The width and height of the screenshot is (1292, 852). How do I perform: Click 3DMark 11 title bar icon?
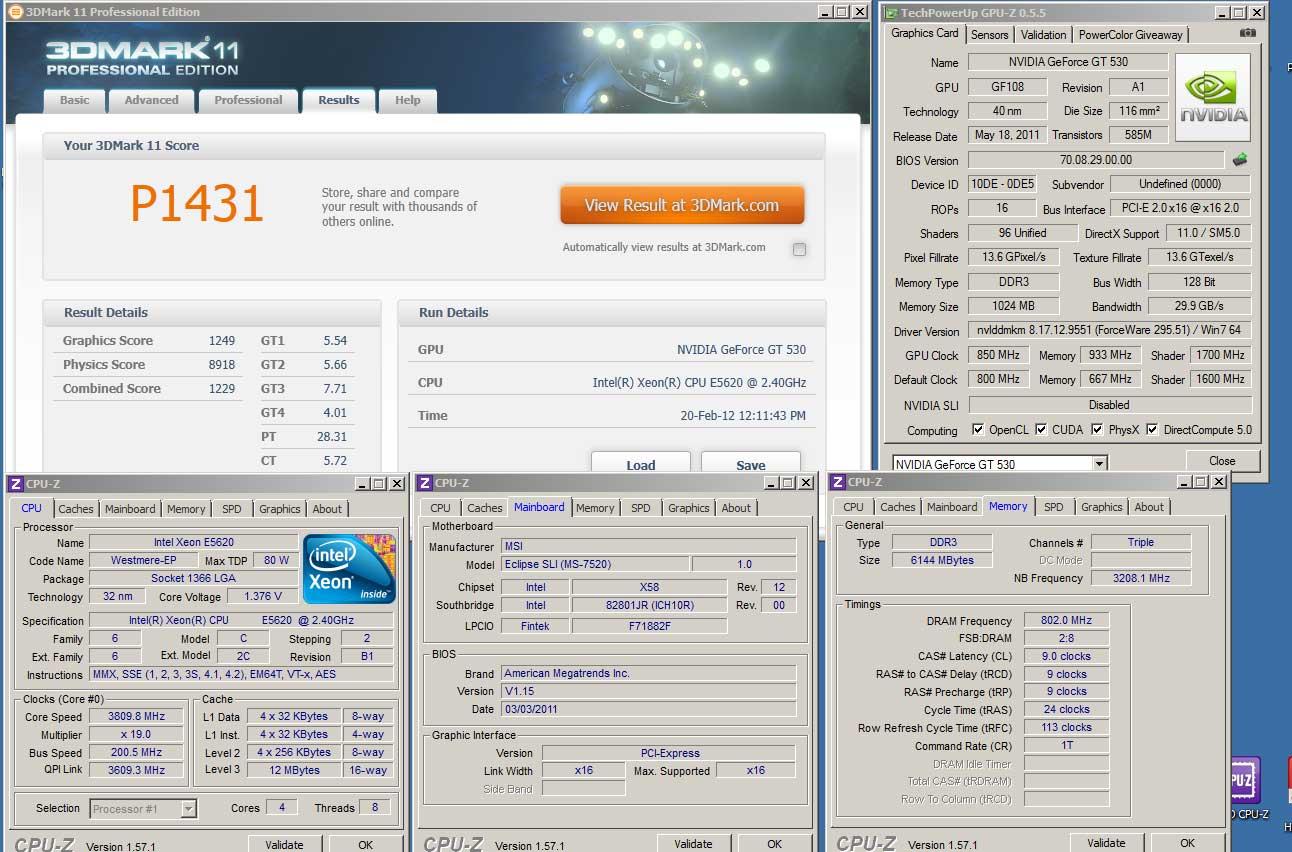(15, 12)
